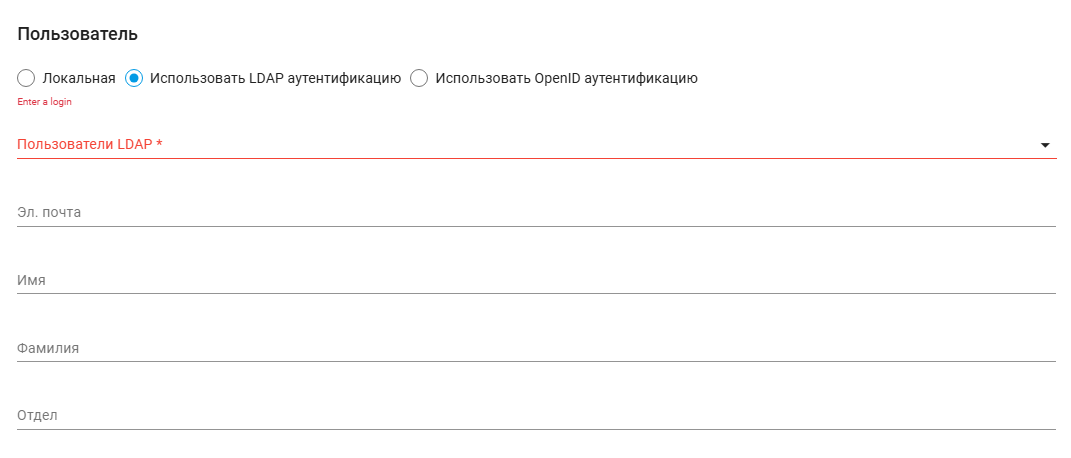The image size is (1071, 458).
Task: Click the red asterisk after Пользователи LDAP
Action: [160, 145]
